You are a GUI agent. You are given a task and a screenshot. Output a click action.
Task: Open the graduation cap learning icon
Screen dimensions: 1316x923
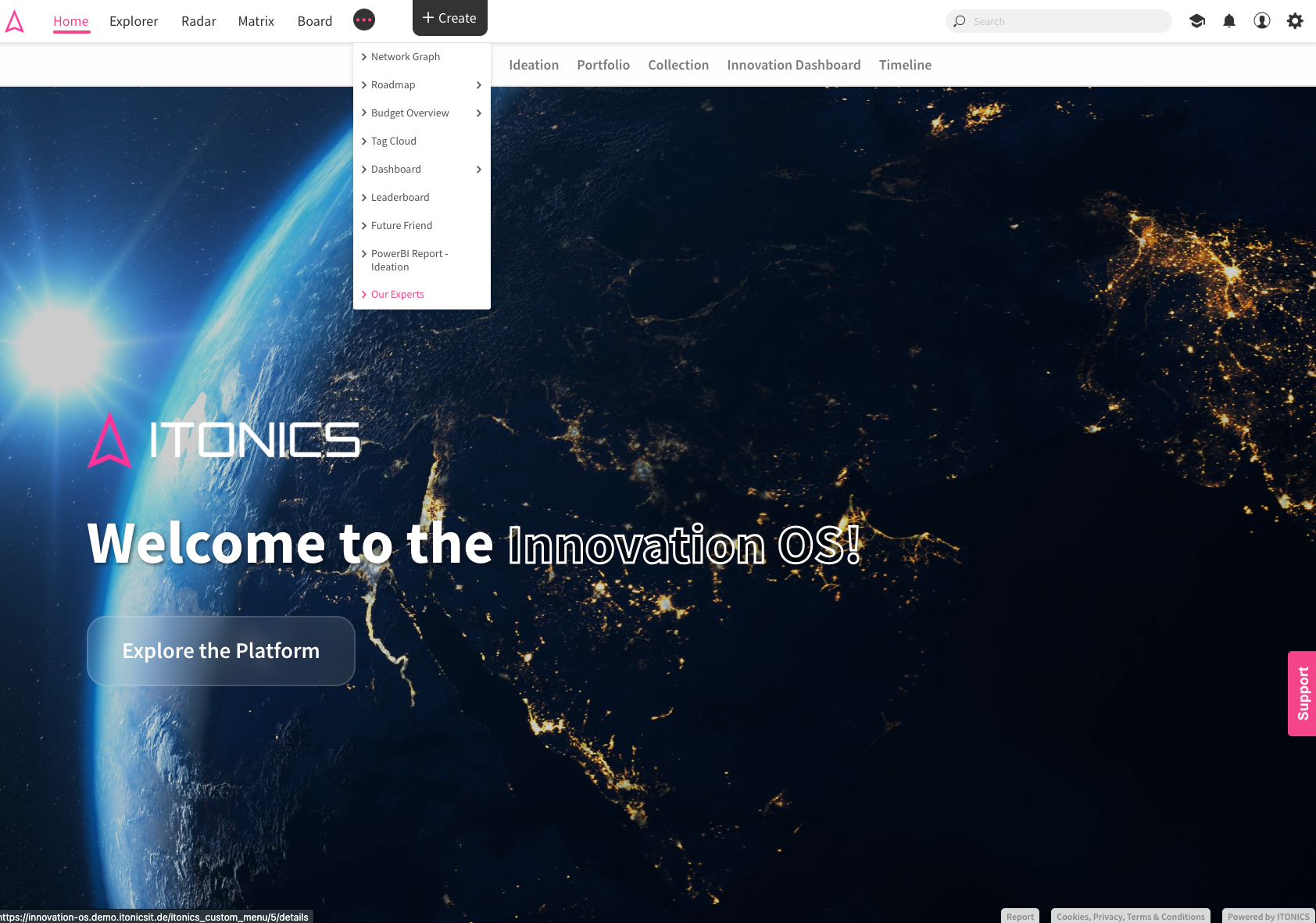click(1196, 21)
